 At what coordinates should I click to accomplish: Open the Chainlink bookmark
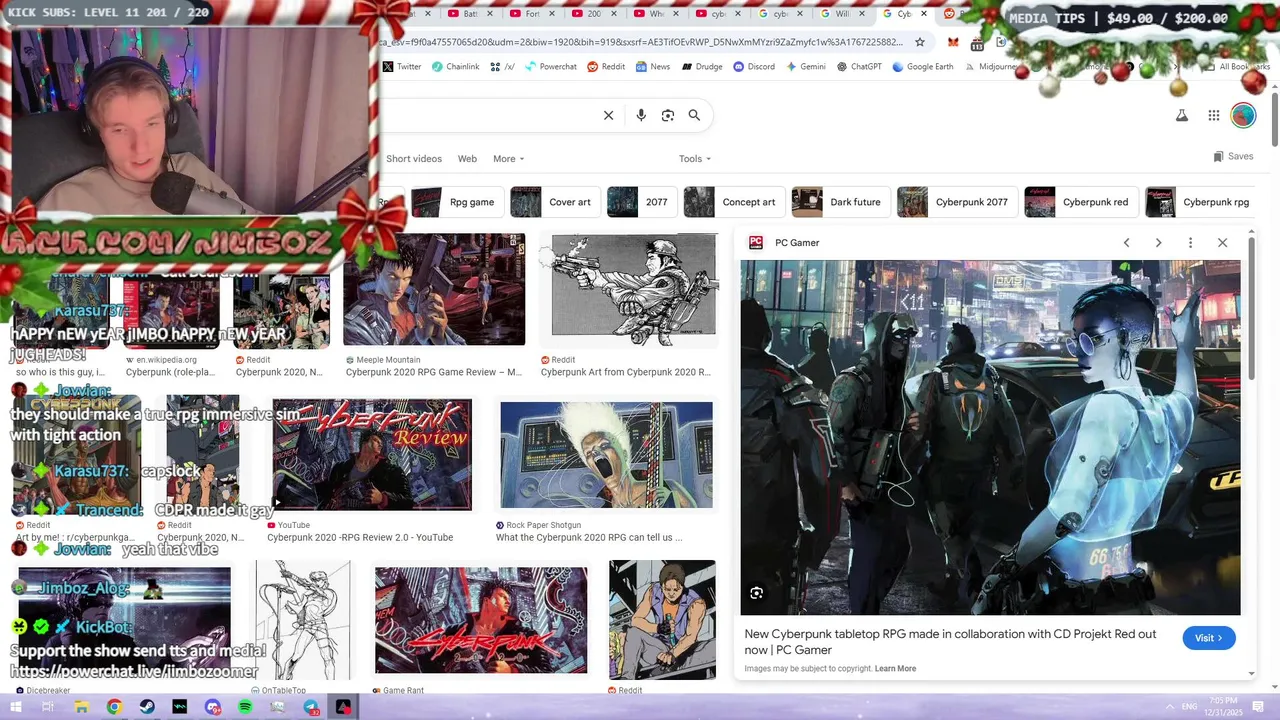tap(455, 67)
